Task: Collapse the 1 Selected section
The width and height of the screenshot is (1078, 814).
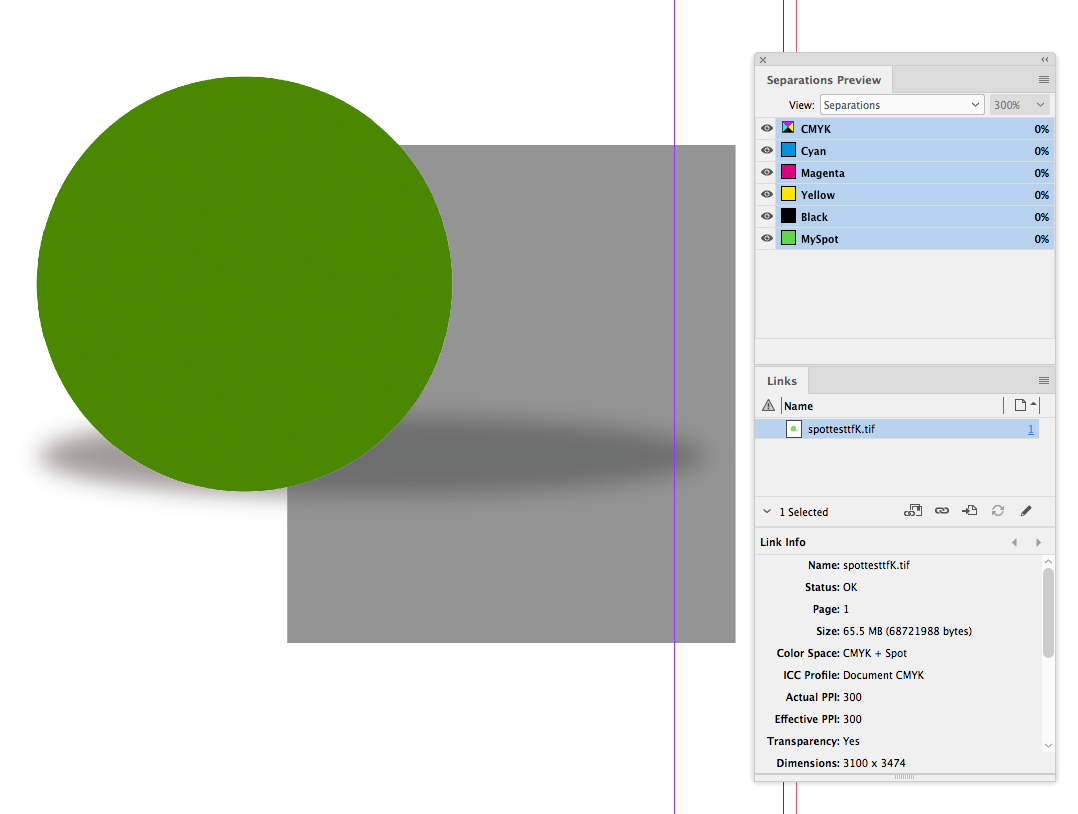Action: point(767,511)
